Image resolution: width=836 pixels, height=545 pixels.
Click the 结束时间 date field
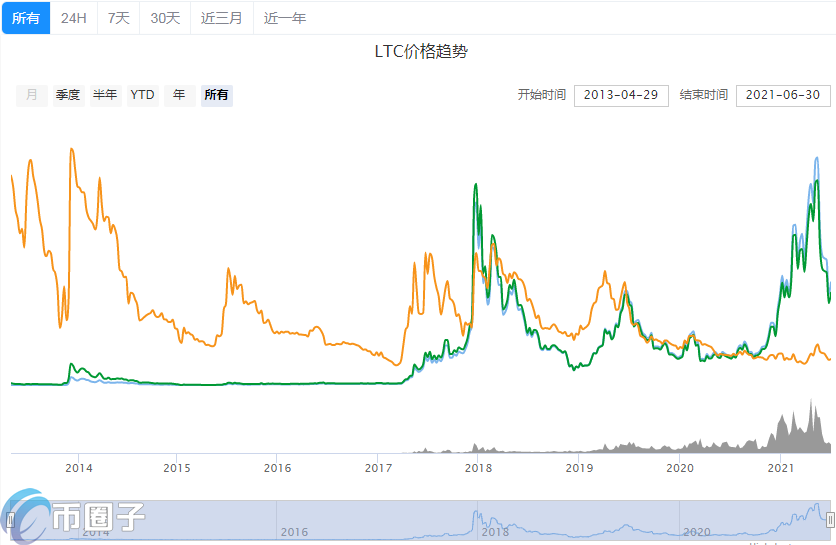783,95
